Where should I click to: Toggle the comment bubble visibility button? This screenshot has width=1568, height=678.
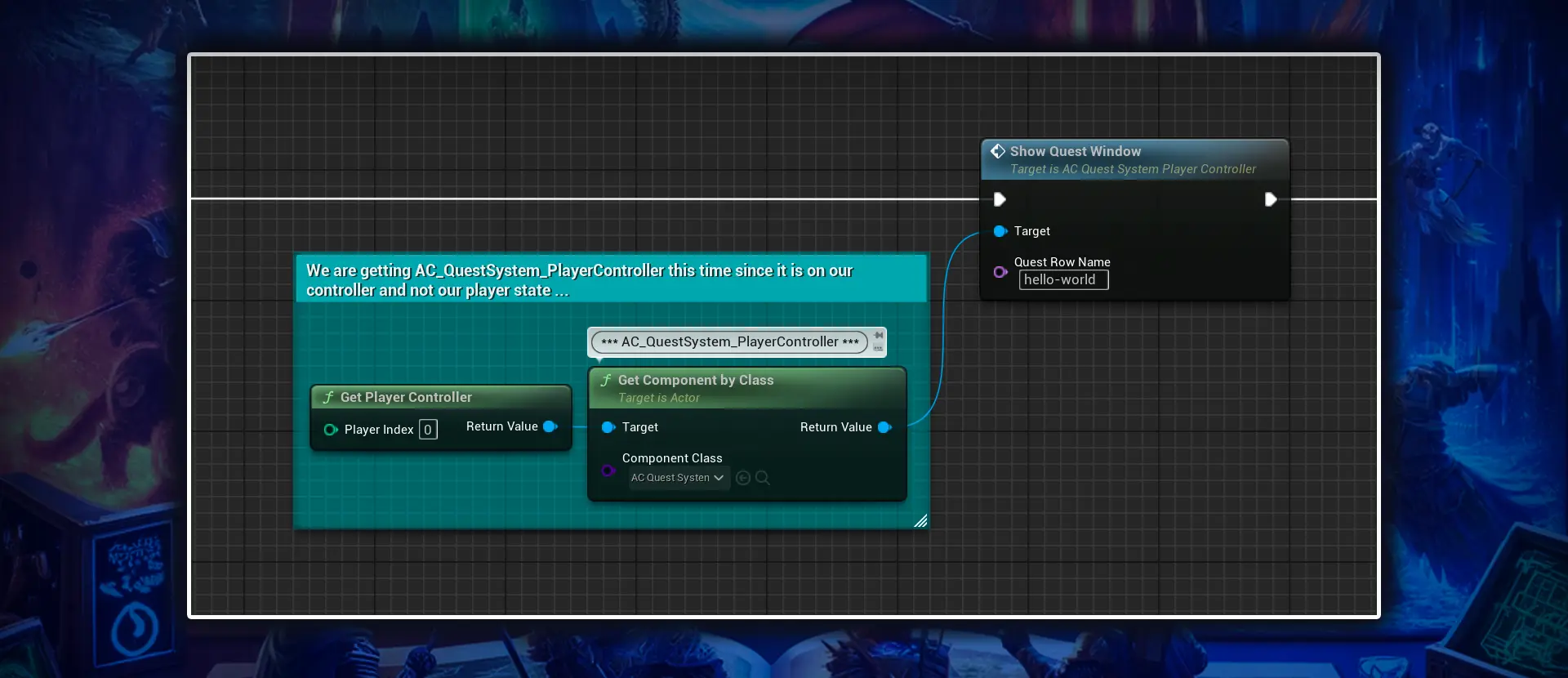(x=879, y=348)
